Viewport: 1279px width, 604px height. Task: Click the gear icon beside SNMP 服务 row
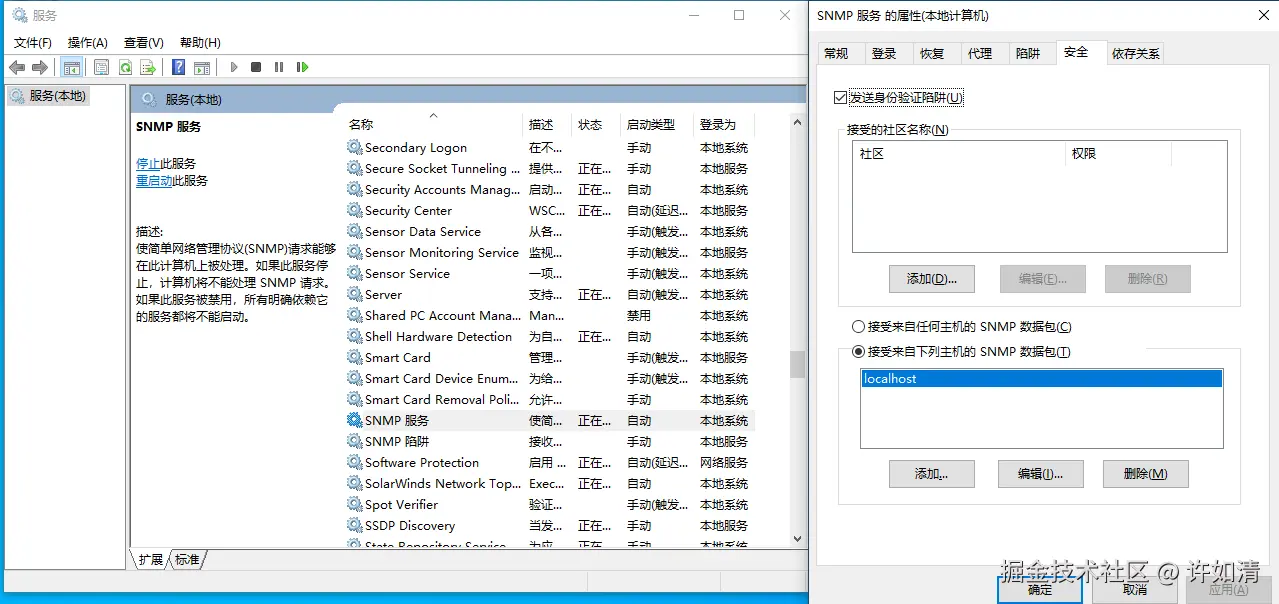355,420
